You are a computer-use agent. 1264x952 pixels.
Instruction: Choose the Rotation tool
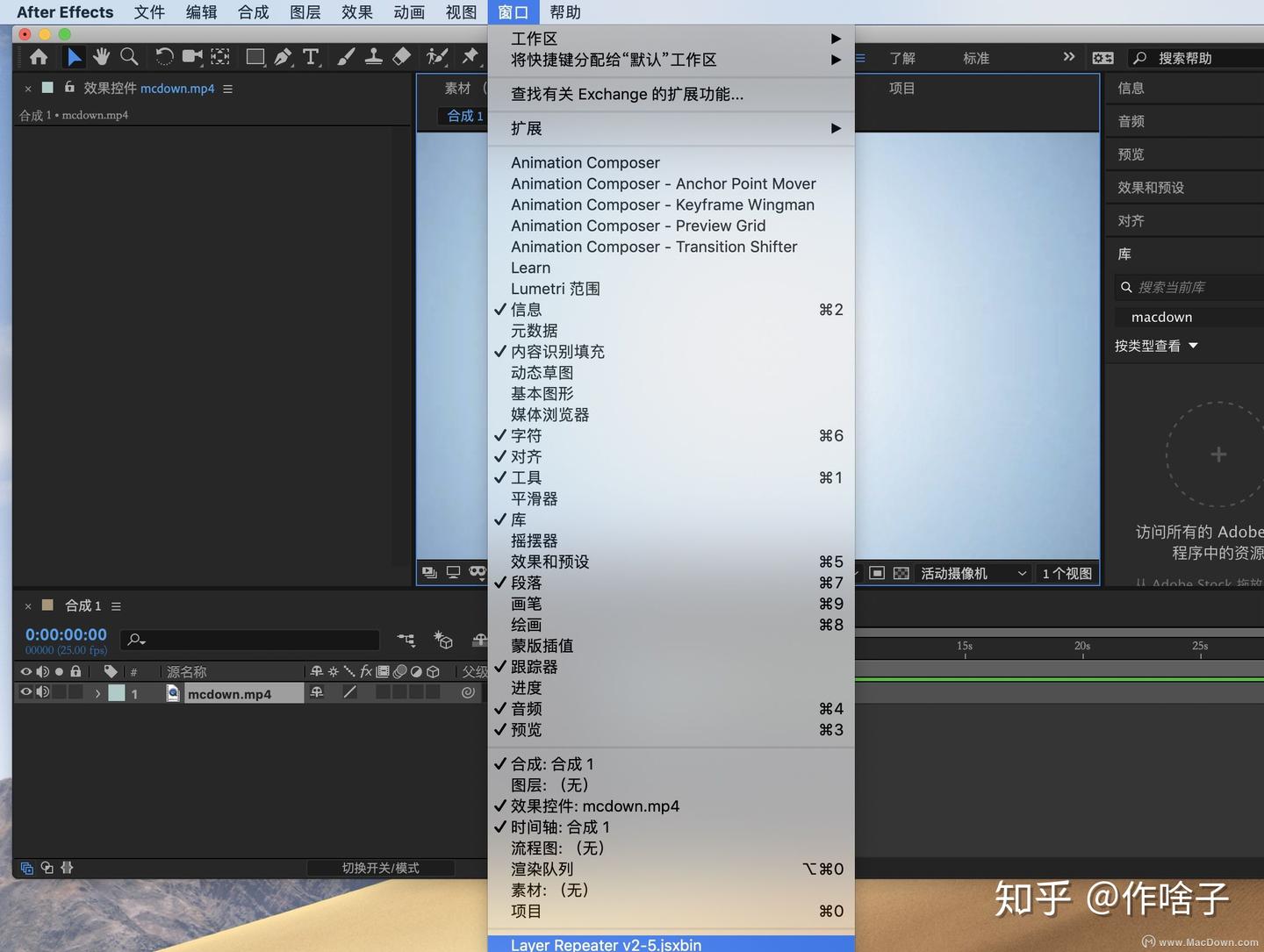164,56
